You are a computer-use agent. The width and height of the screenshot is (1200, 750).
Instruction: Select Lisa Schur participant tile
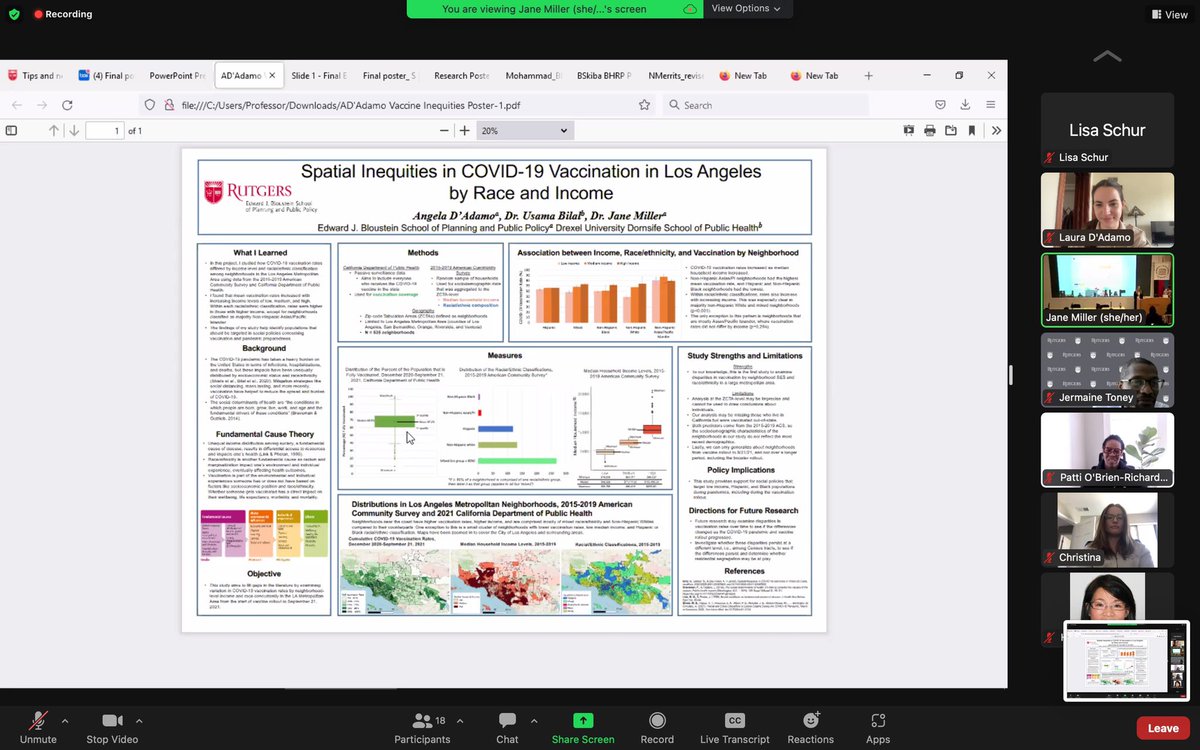[x=1107, y=130]
